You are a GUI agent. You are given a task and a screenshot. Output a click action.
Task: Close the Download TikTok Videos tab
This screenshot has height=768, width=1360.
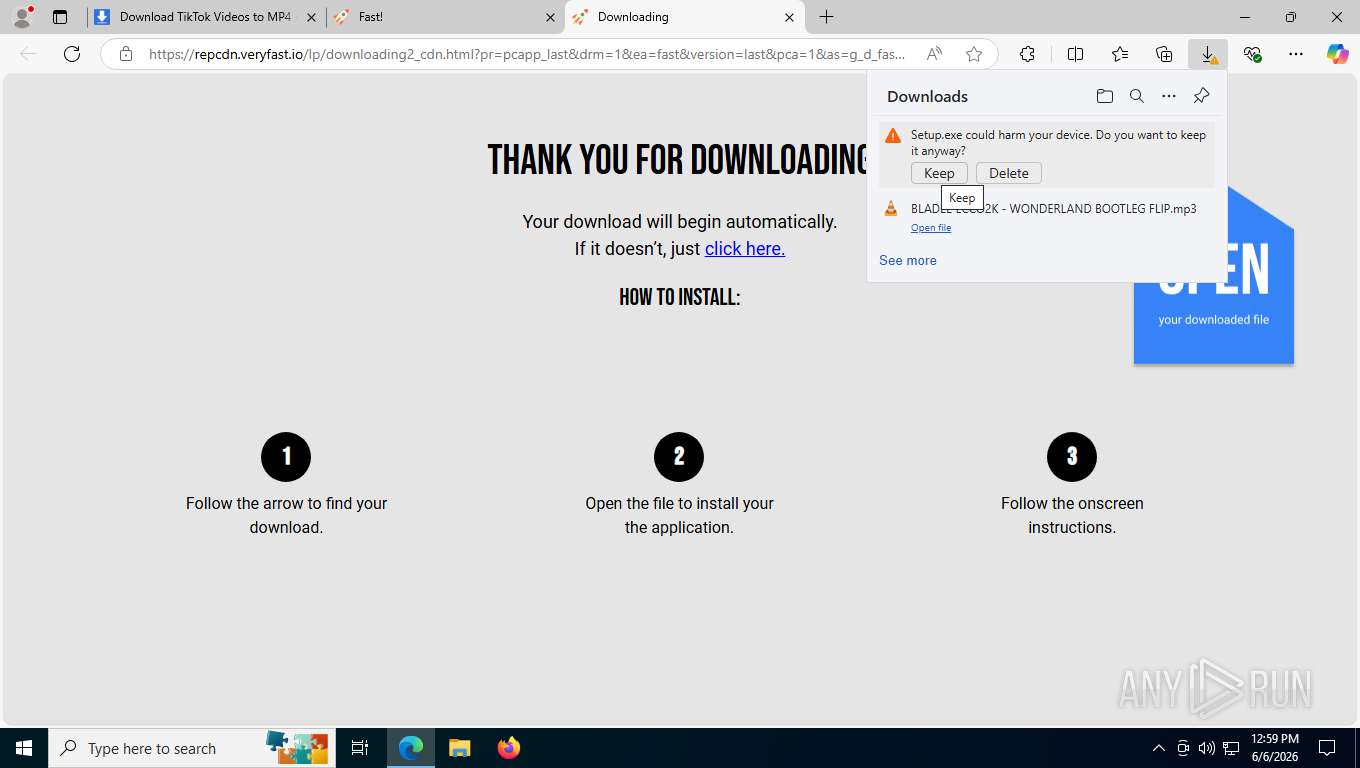coord(312,17)
